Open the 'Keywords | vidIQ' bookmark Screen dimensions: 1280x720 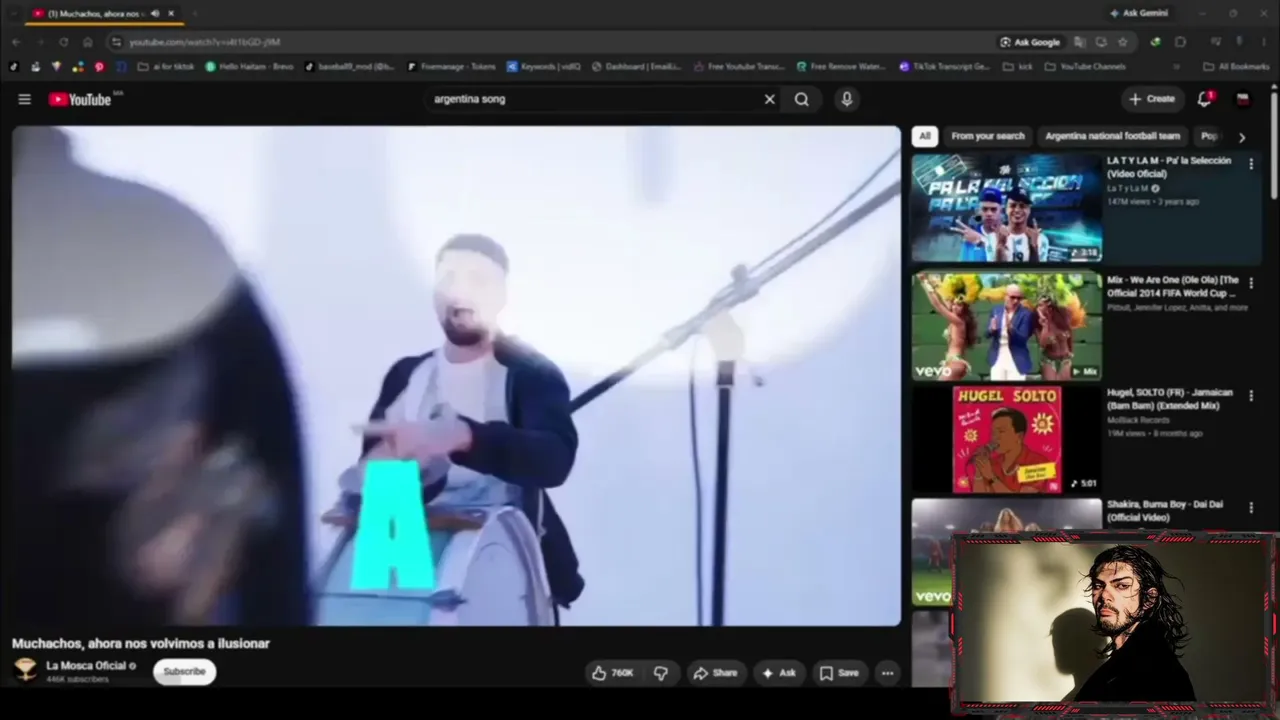pos(544,67)
